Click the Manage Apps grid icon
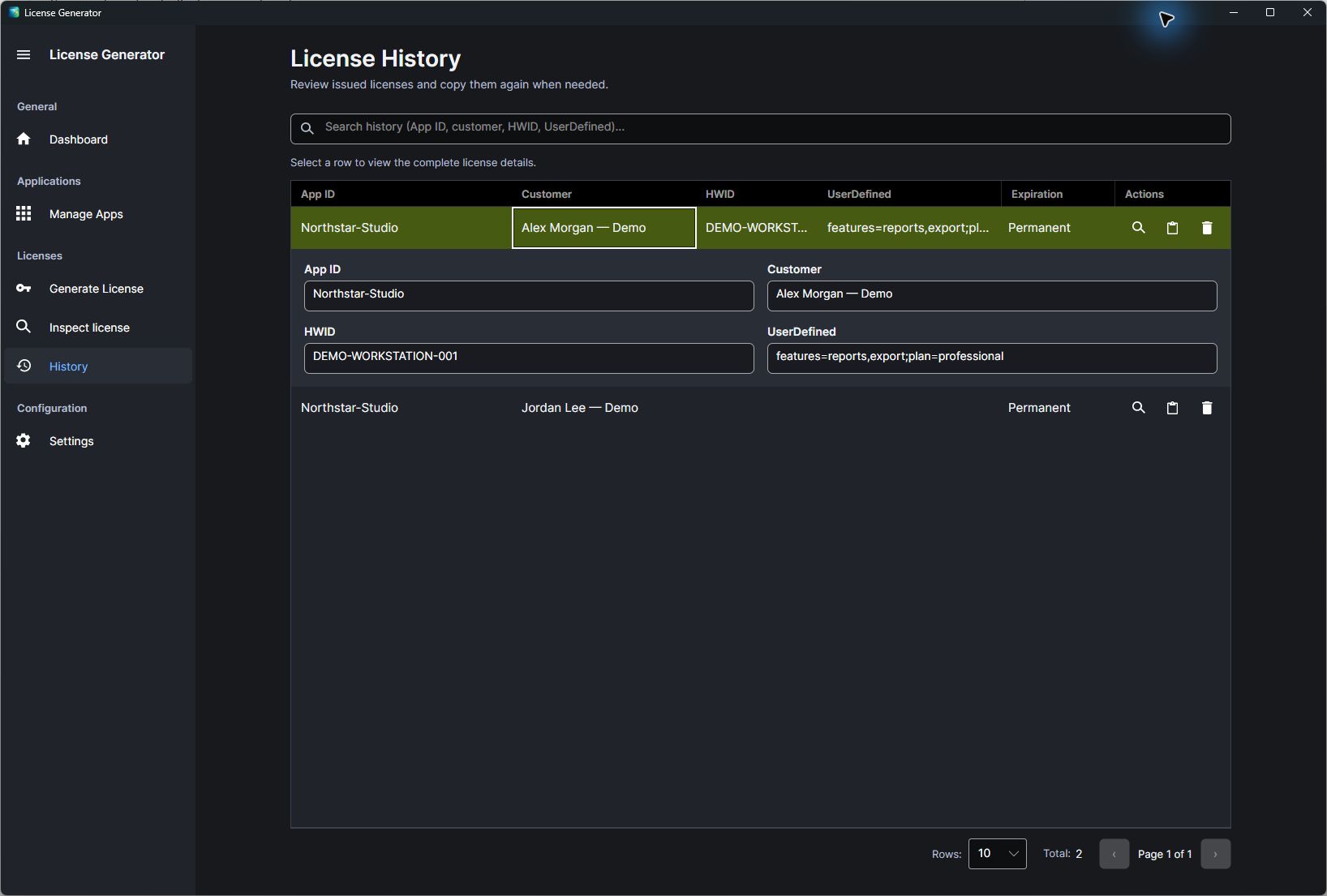The image size is (1327, 896). coord(24,213)
